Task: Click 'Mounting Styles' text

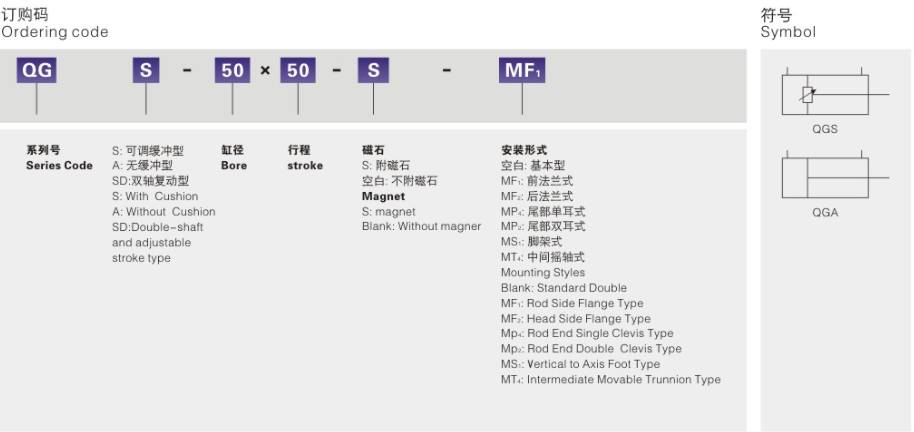Action: tap(543, 272)
